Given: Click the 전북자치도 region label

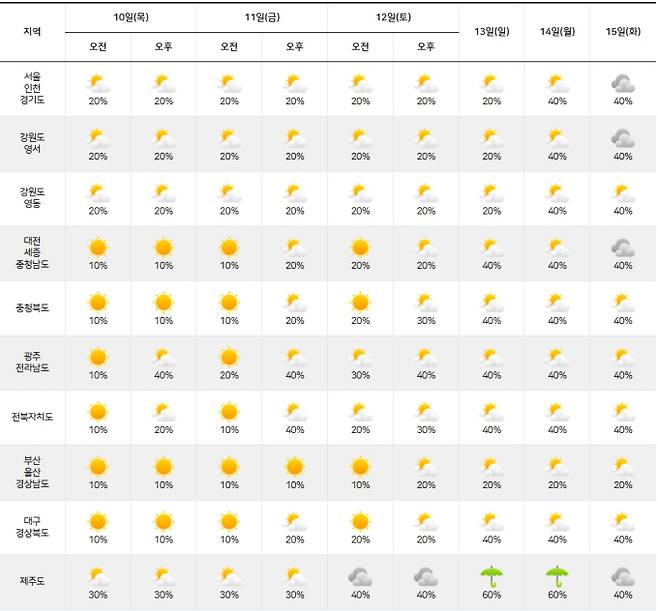Looking at the screenshot, I should coord(32,417).
